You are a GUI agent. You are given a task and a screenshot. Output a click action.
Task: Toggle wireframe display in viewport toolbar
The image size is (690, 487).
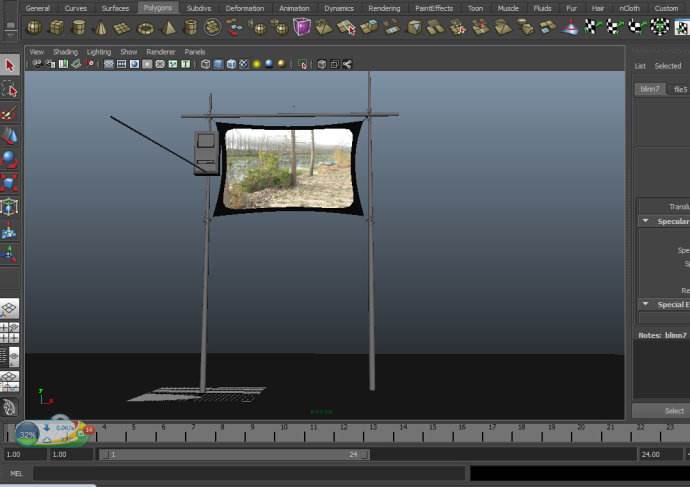(x=205, y=65)
